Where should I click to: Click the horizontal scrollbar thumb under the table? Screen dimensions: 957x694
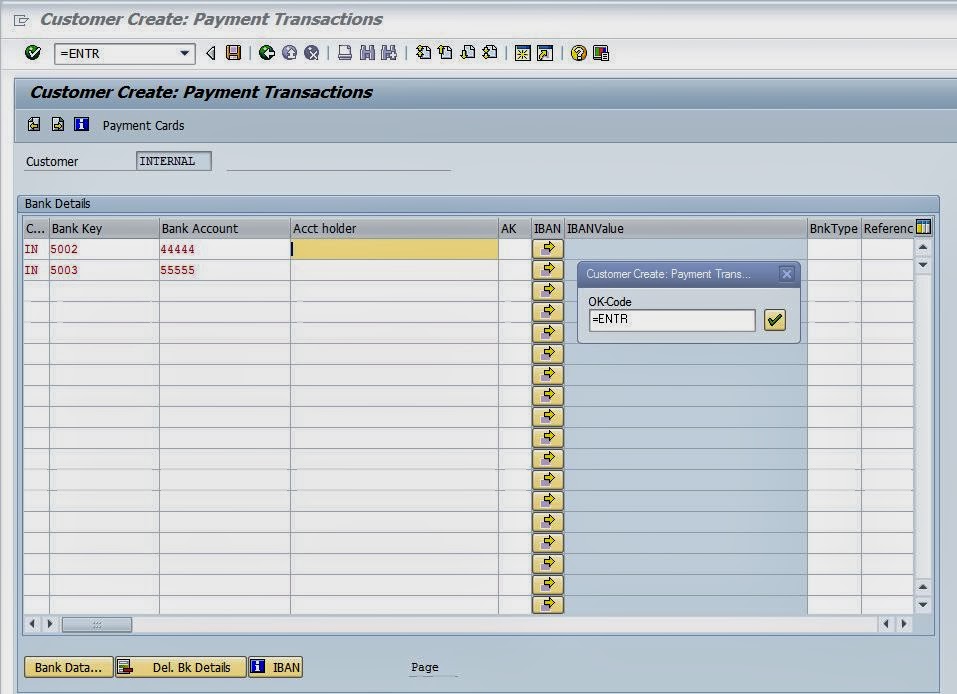click(x=97, y=624)
